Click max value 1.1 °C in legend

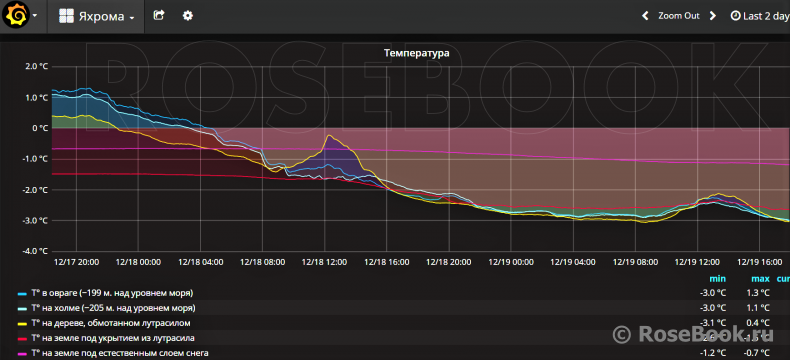tap(758, 308)
